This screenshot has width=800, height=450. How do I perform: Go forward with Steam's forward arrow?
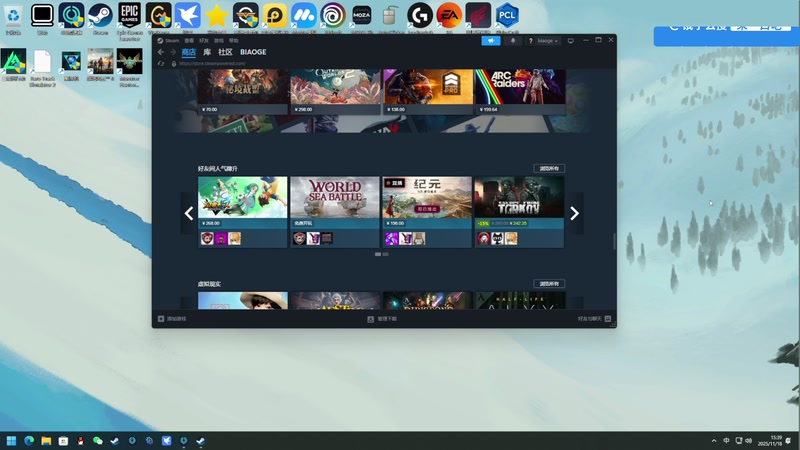tap(173, 52)
